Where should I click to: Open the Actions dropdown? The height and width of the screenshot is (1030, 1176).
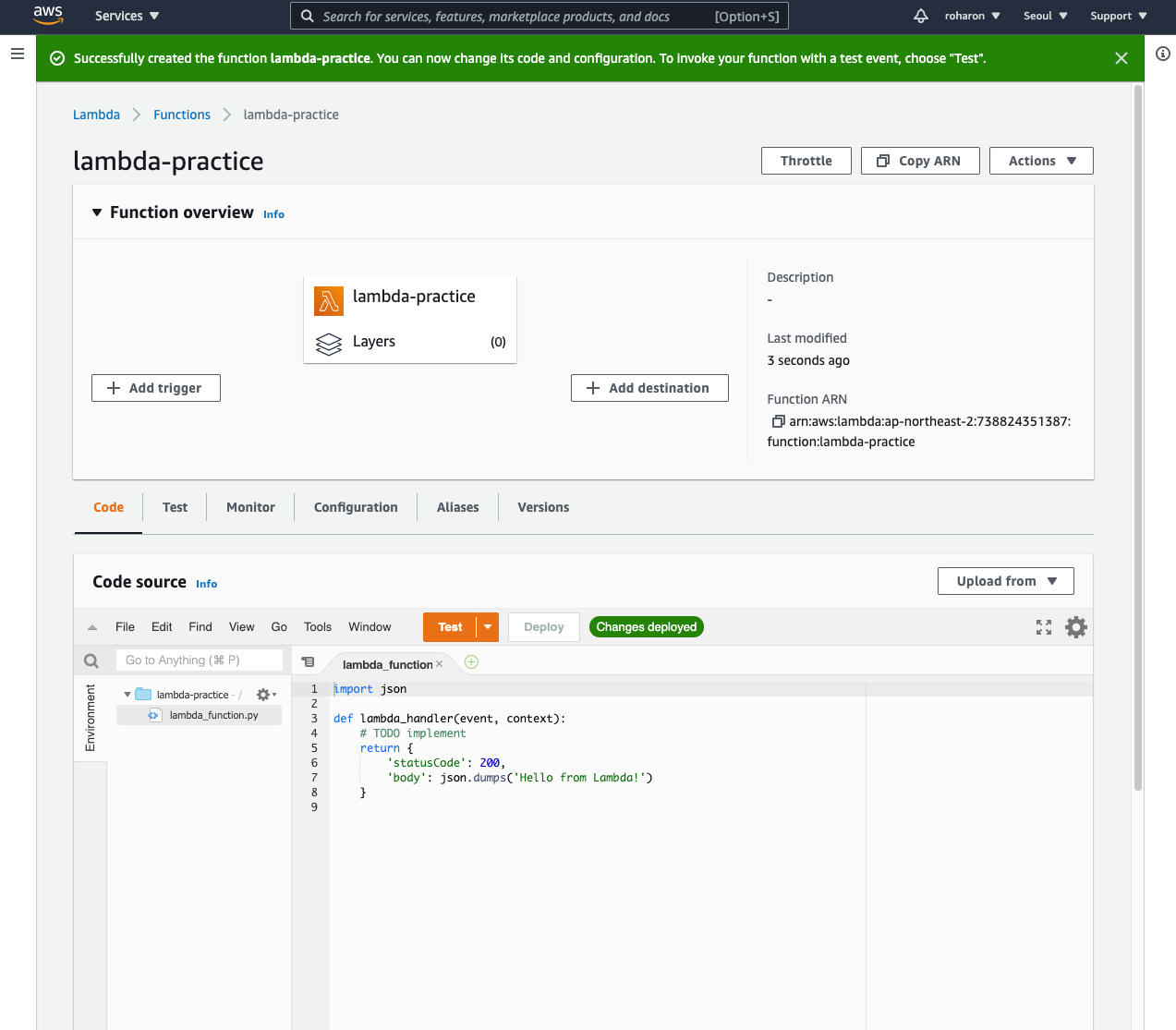1041,161
